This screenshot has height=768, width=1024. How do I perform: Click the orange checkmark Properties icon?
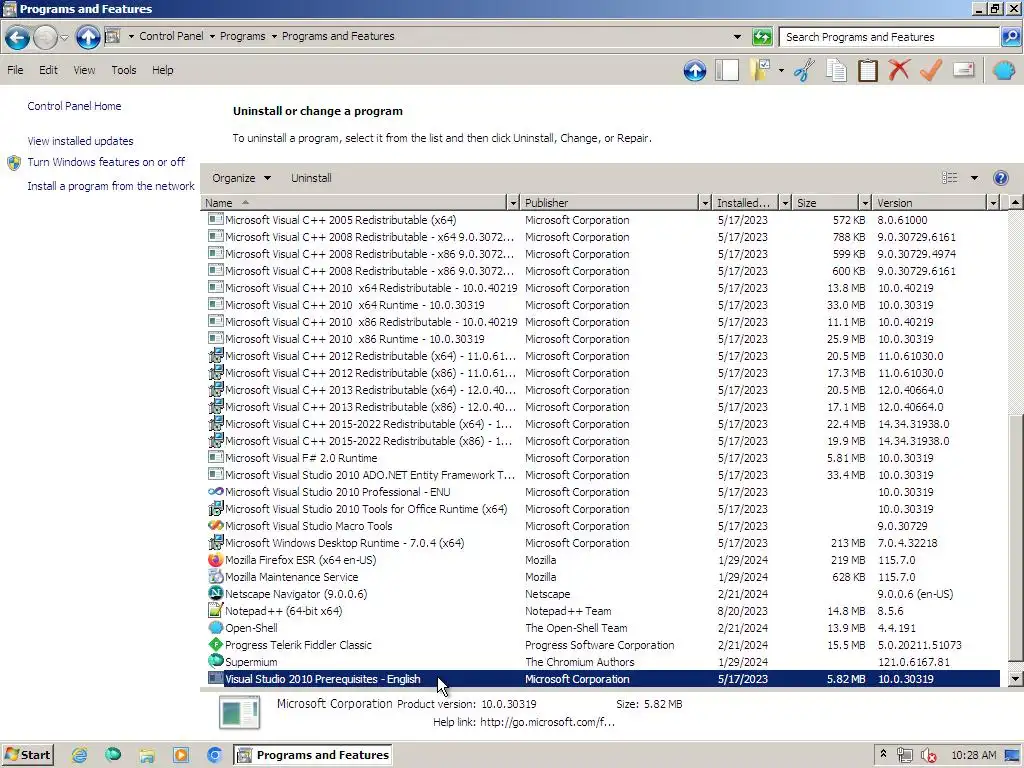point(931,70)
